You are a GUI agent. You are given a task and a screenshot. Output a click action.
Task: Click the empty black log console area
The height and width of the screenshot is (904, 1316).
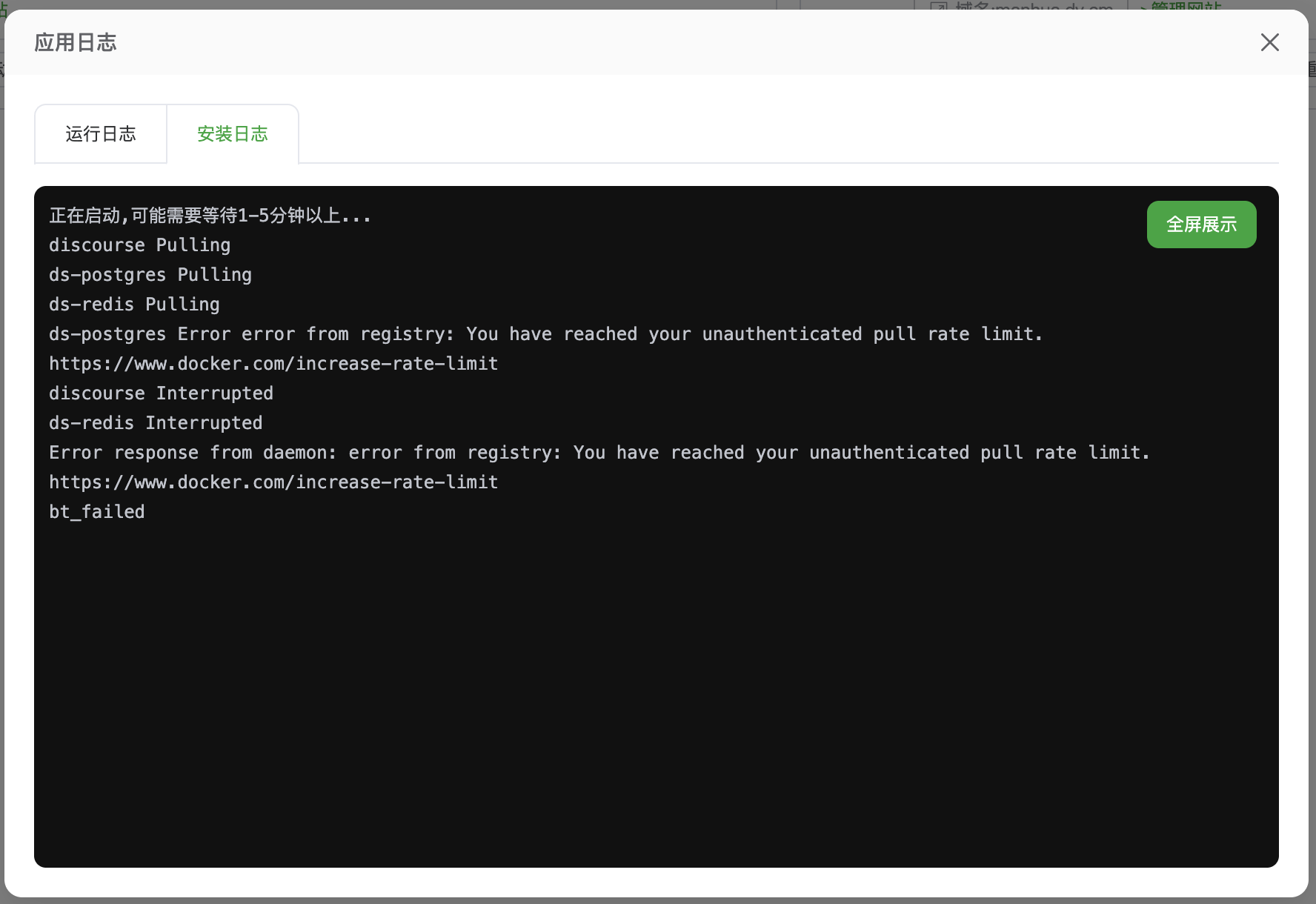(x=656, y=689)
